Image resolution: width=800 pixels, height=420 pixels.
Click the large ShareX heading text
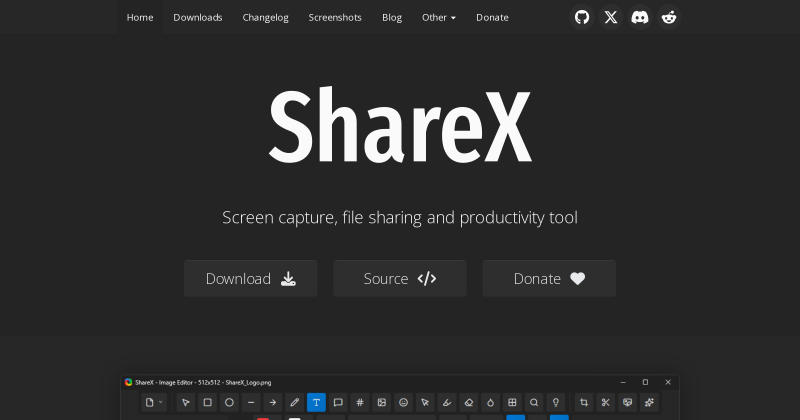click(x=400, y=126)
